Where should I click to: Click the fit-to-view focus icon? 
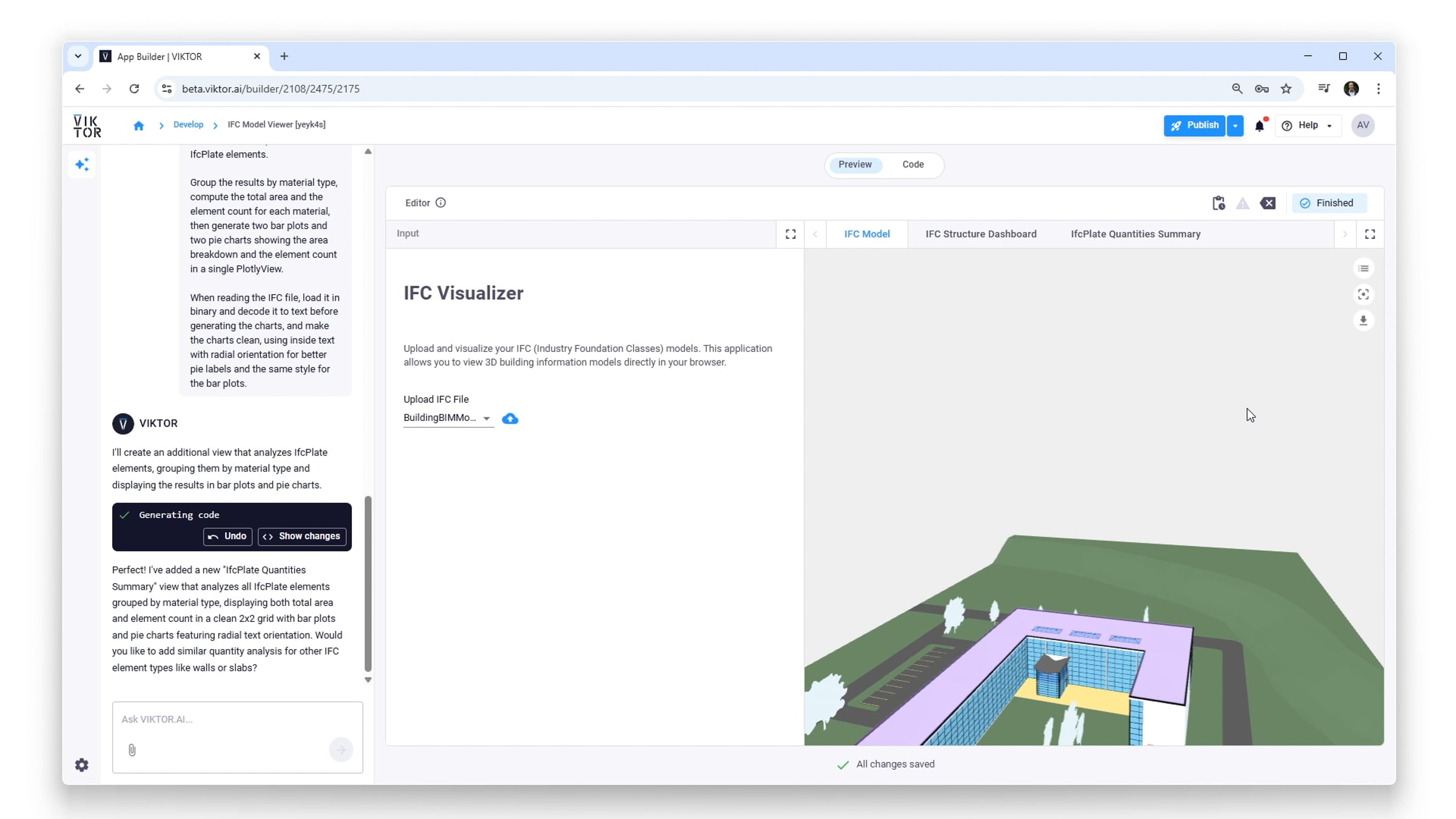[x=1363, y=294]
